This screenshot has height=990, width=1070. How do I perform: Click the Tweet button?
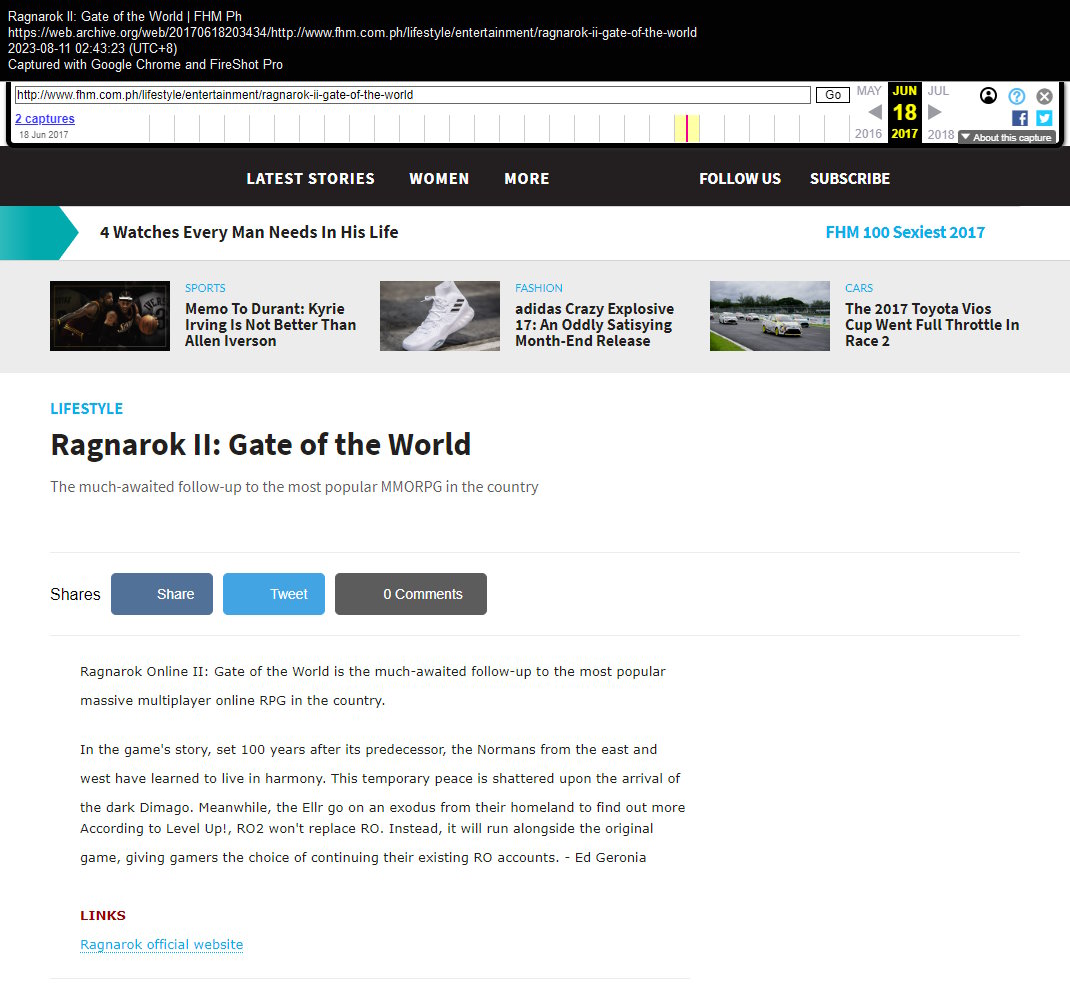pyautogui.click(x=274, y=594)
